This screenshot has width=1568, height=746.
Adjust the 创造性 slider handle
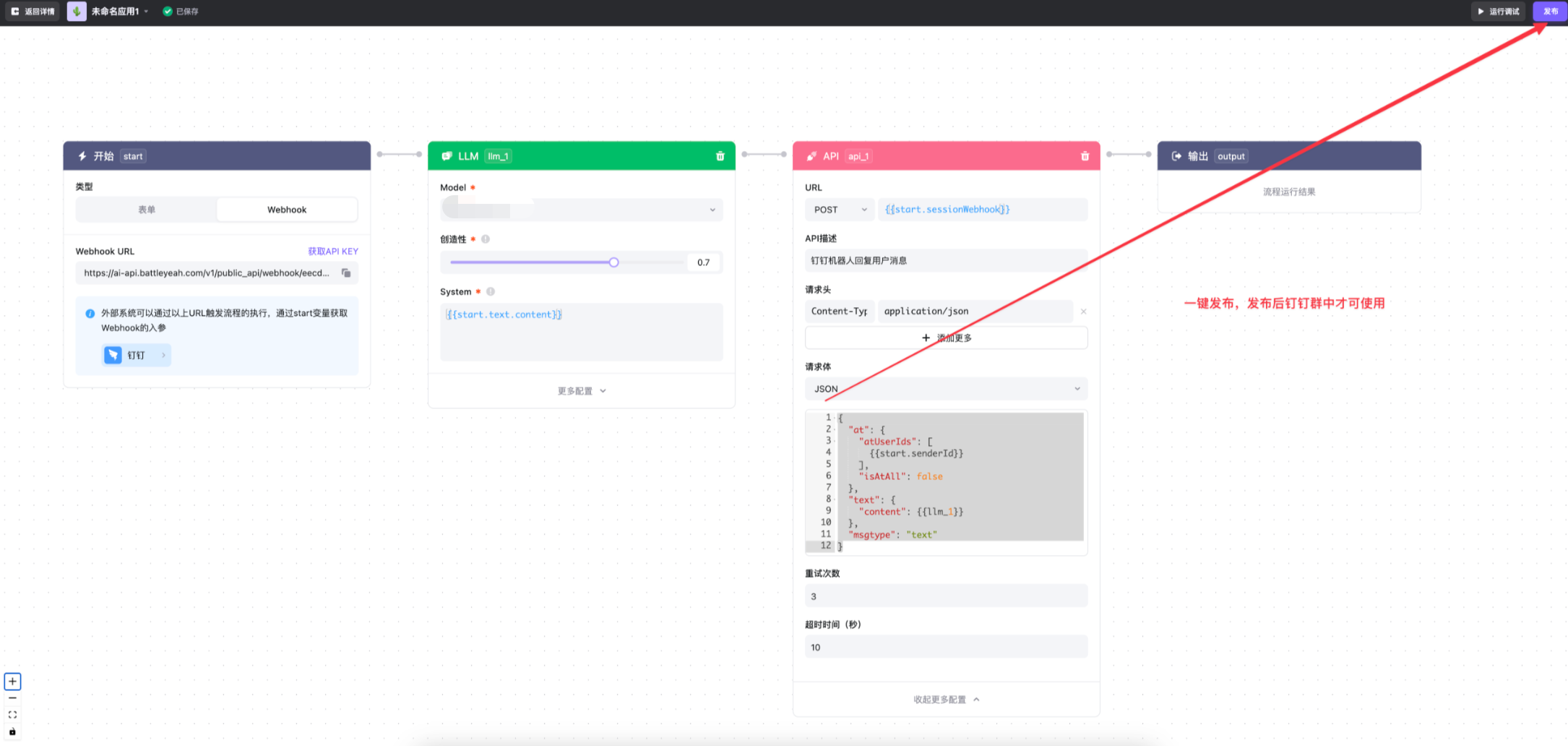[613, 262]
